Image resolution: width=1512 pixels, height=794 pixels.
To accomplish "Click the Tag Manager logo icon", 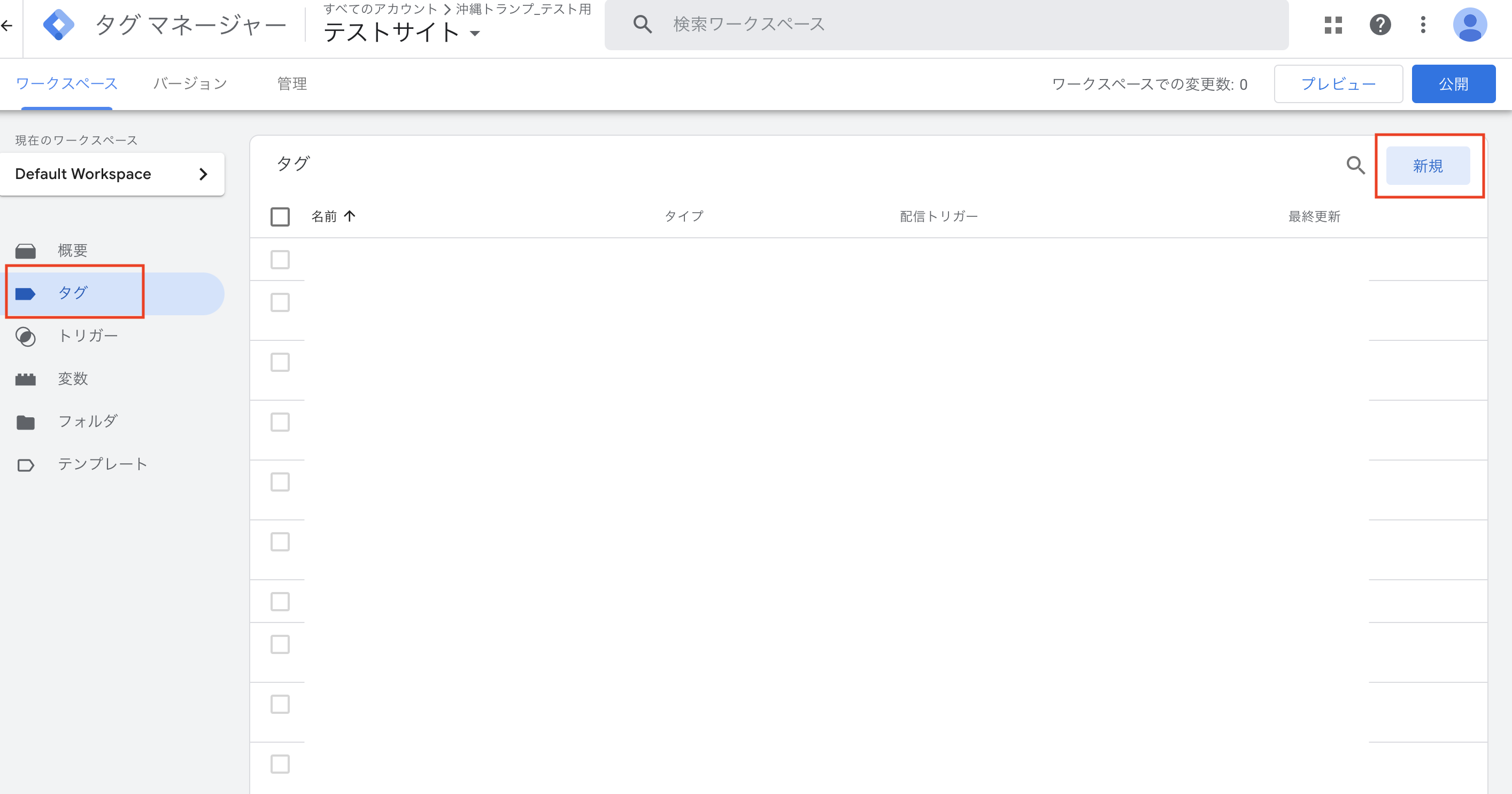I will point(59,25).
